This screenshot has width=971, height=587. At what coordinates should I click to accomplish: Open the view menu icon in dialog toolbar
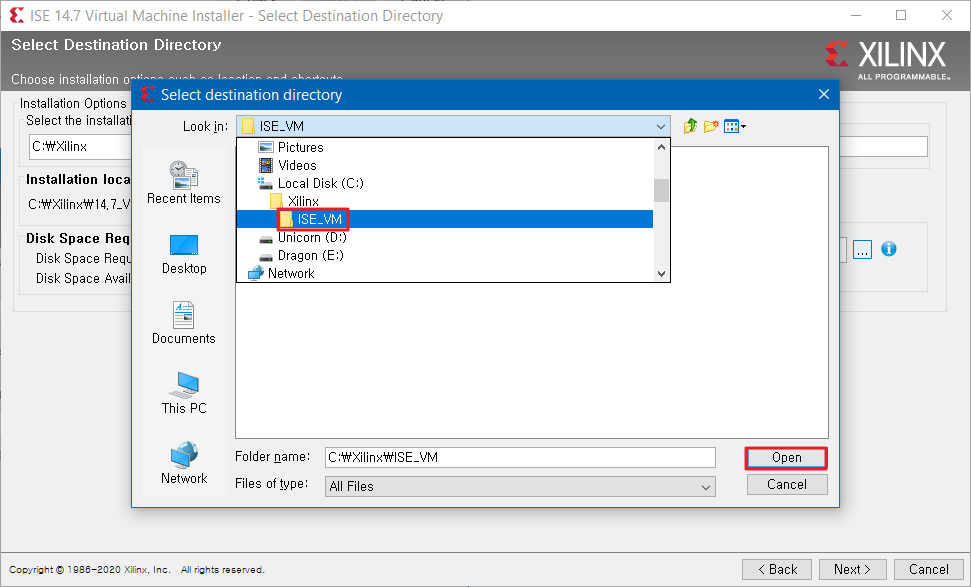(734, 126)
